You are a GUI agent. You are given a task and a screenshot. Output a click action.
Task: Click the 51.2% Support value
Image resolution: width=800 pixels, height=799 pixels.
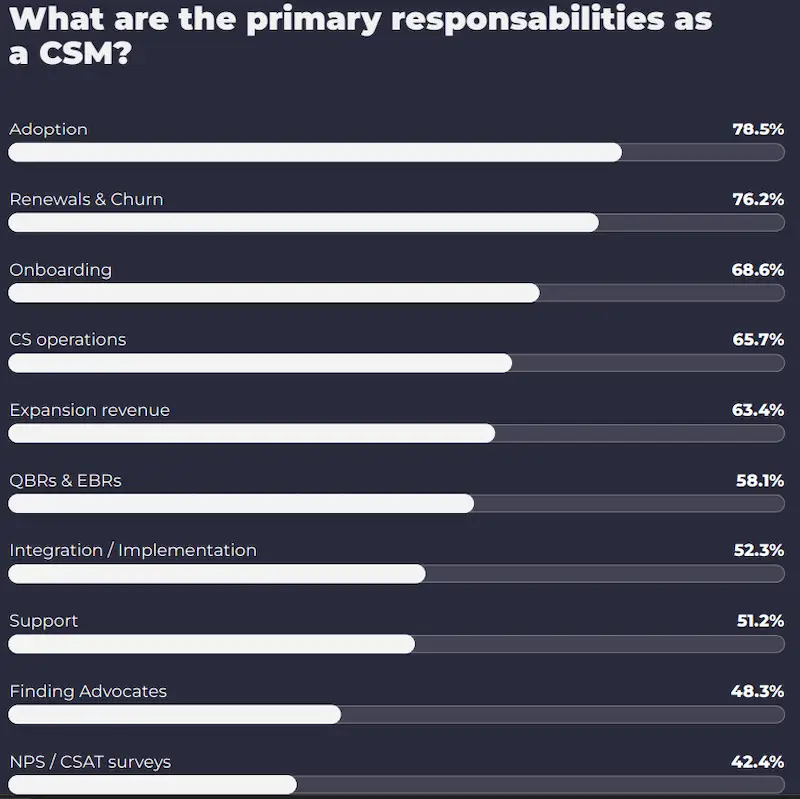760,621
